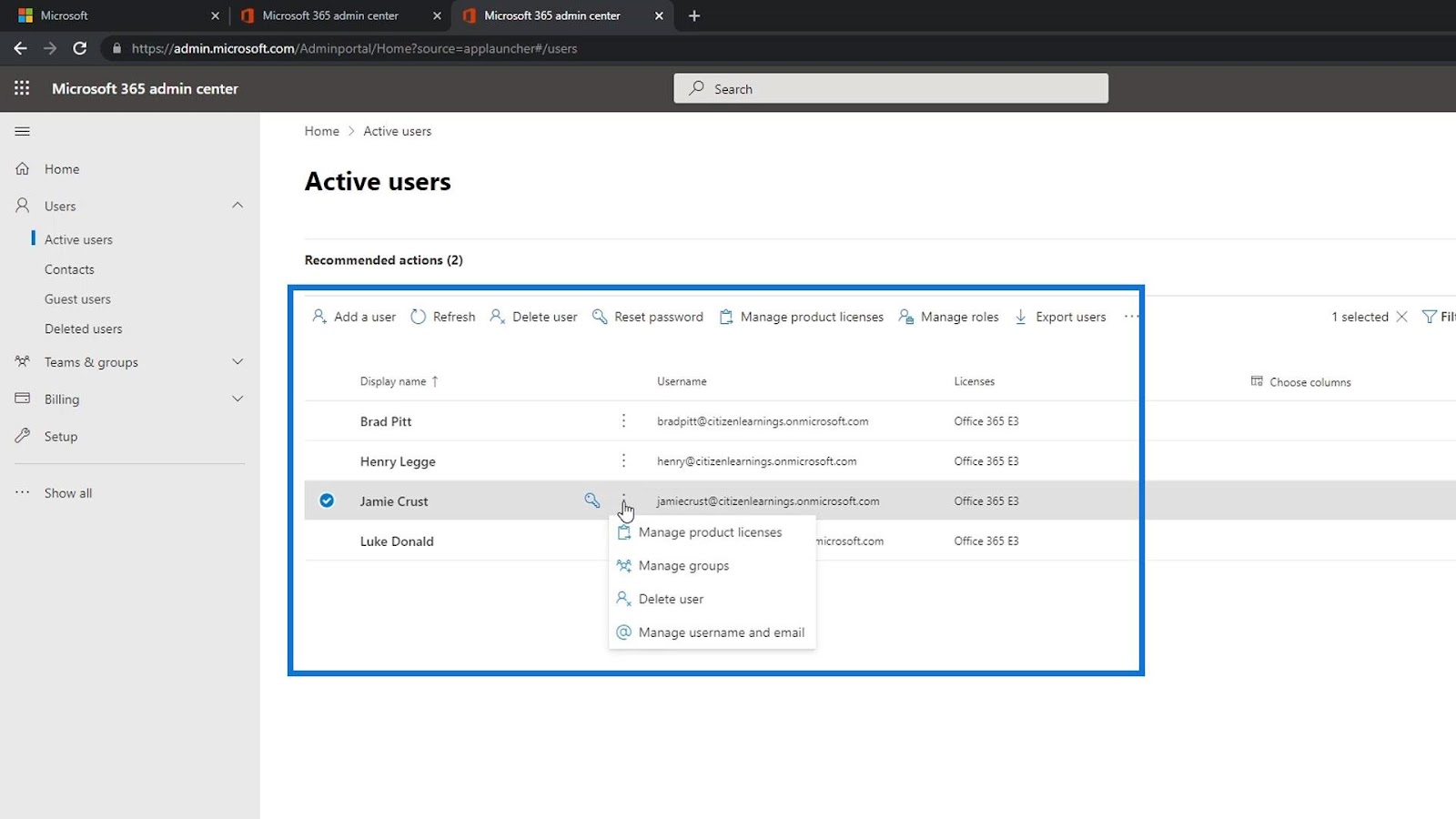Collapse the Users navigation section

238,206
